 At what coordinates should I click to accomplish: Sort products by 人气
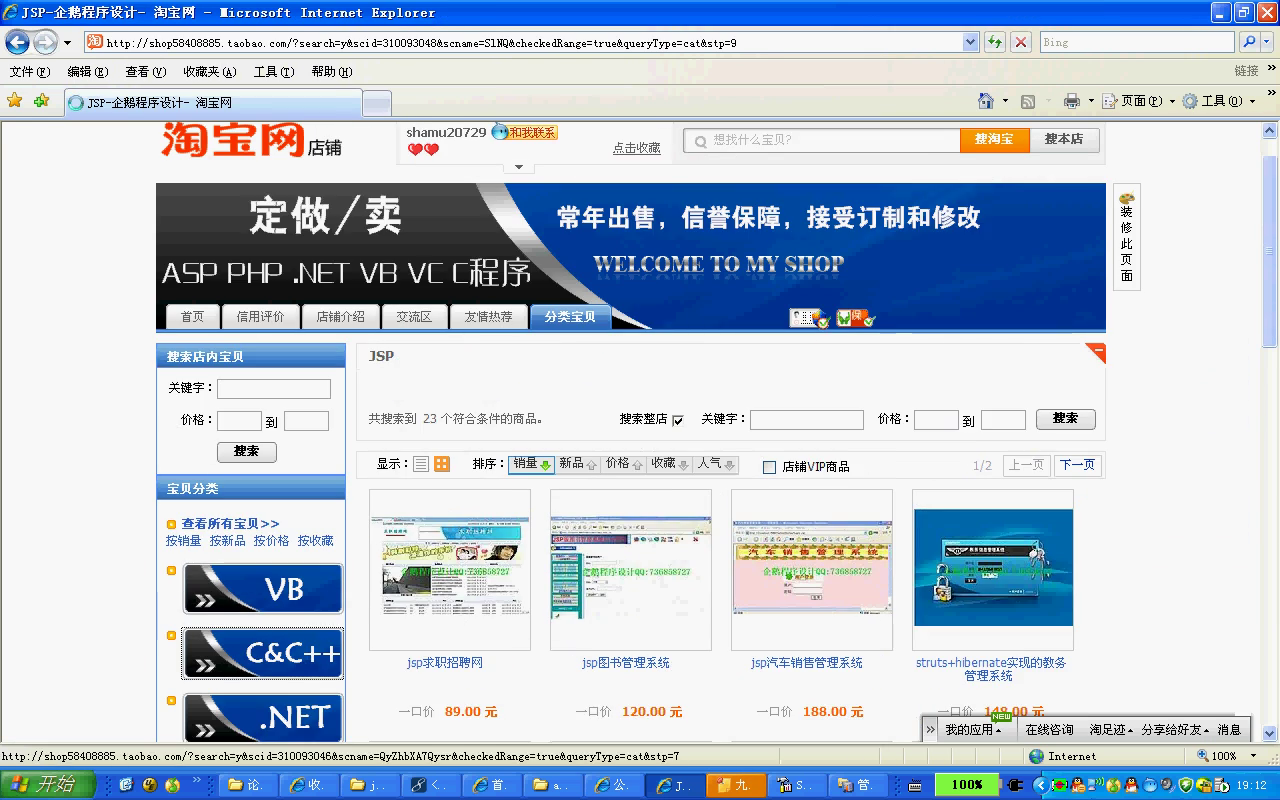tap(717, 464)
